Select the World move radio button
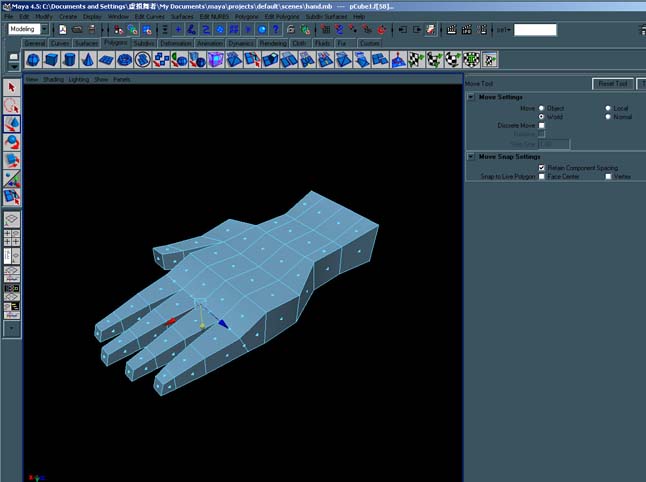Screen dimensions: 646x482 tap(541, 117)
